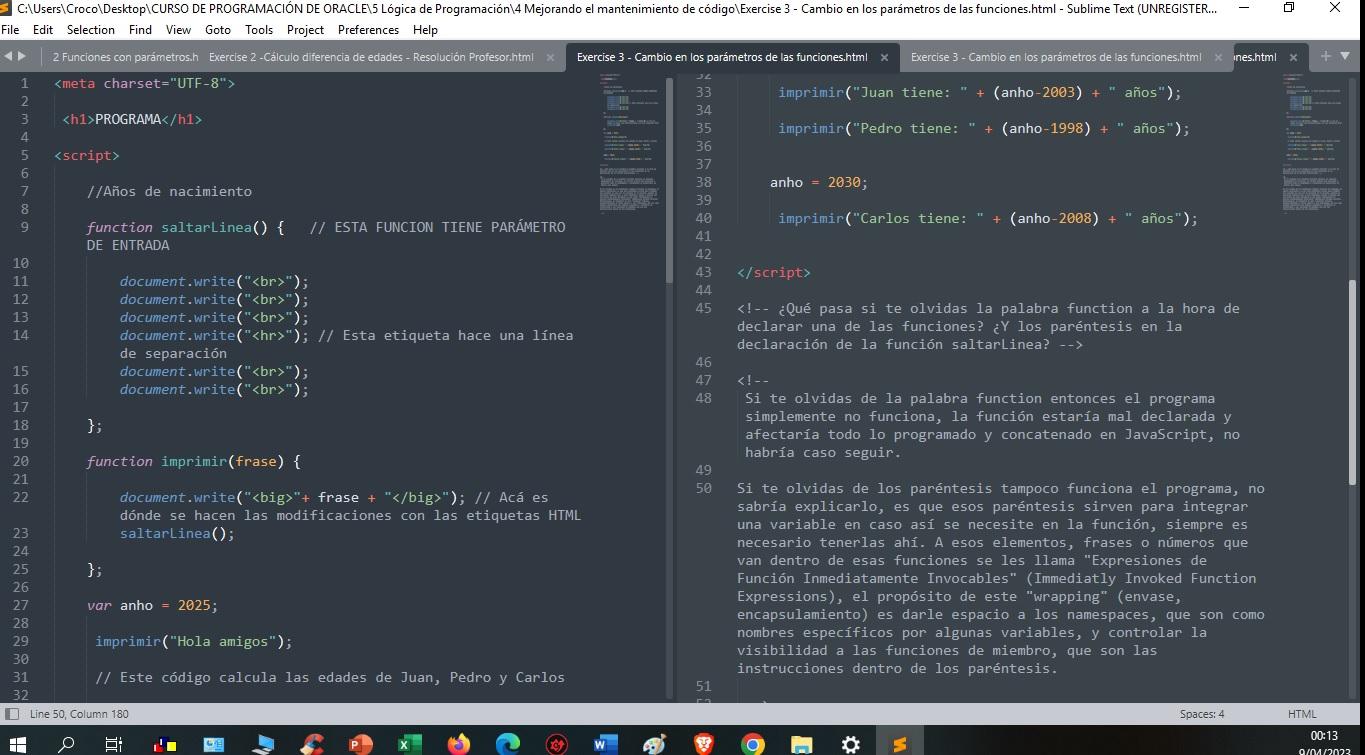Click the anho = 2030 line
The height and width of the screenshot is (755, 1365).
click(x=819, y=182)
